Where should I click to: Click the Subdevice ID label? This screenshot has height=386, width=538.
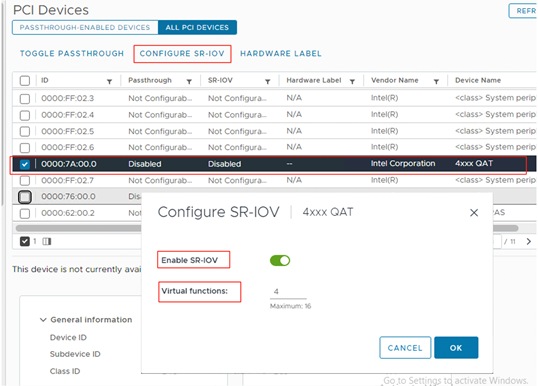point(75,354)
